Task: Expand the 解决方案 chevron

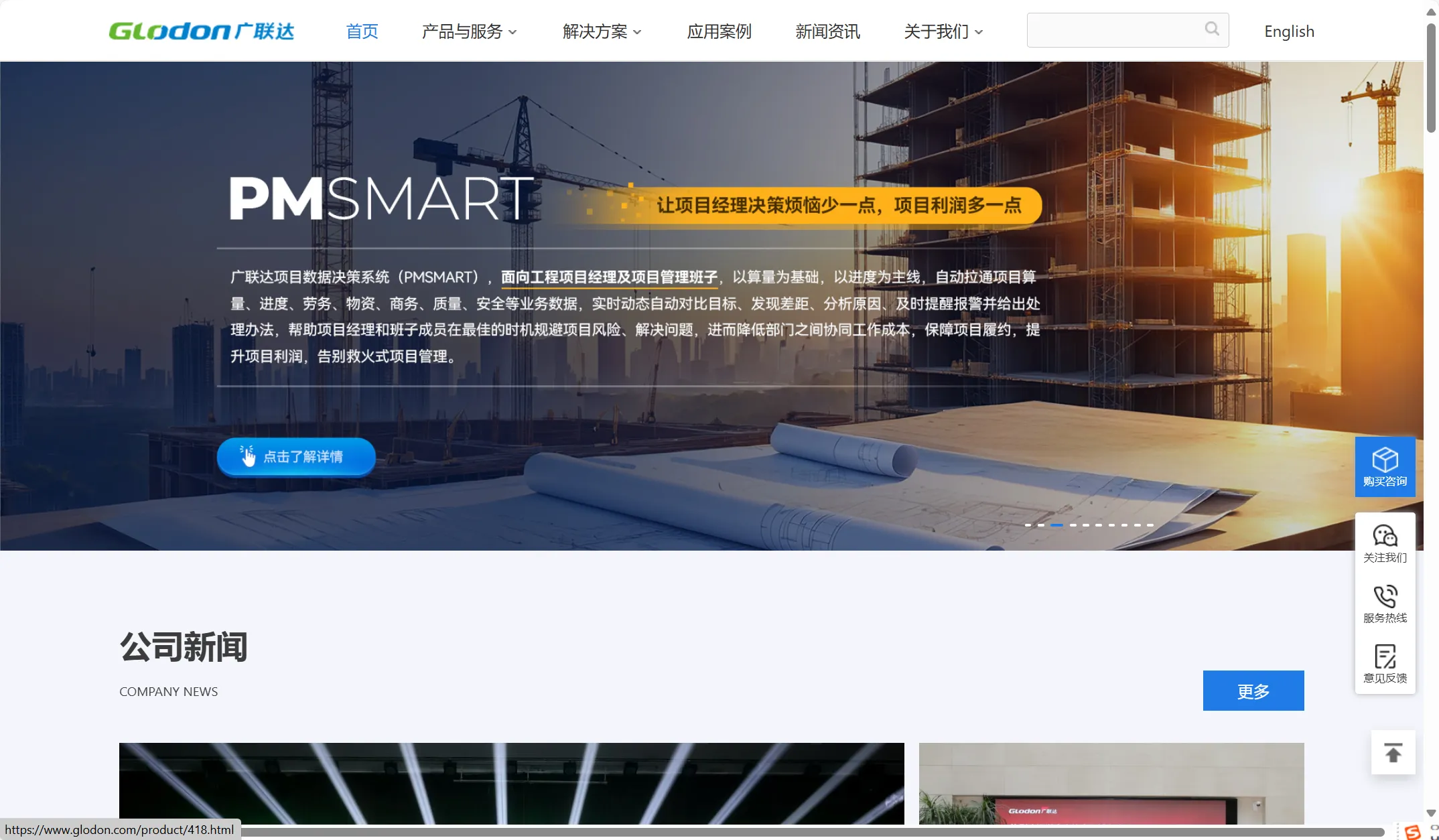Action: tap(637, 32)
